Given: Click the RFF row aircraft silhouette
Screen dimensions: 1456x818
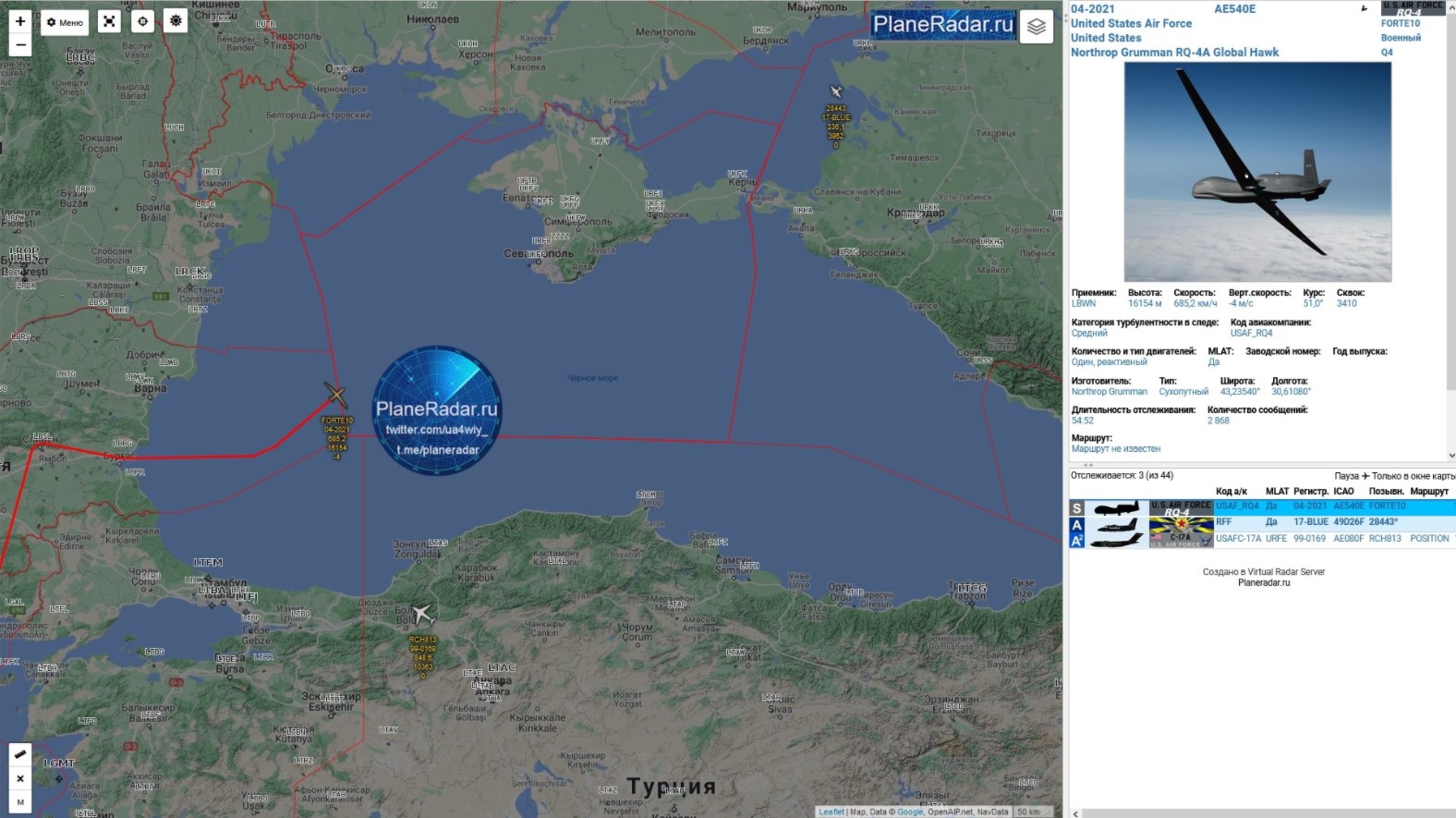Looking at the screenshot, I should (x=1117, y=524).
